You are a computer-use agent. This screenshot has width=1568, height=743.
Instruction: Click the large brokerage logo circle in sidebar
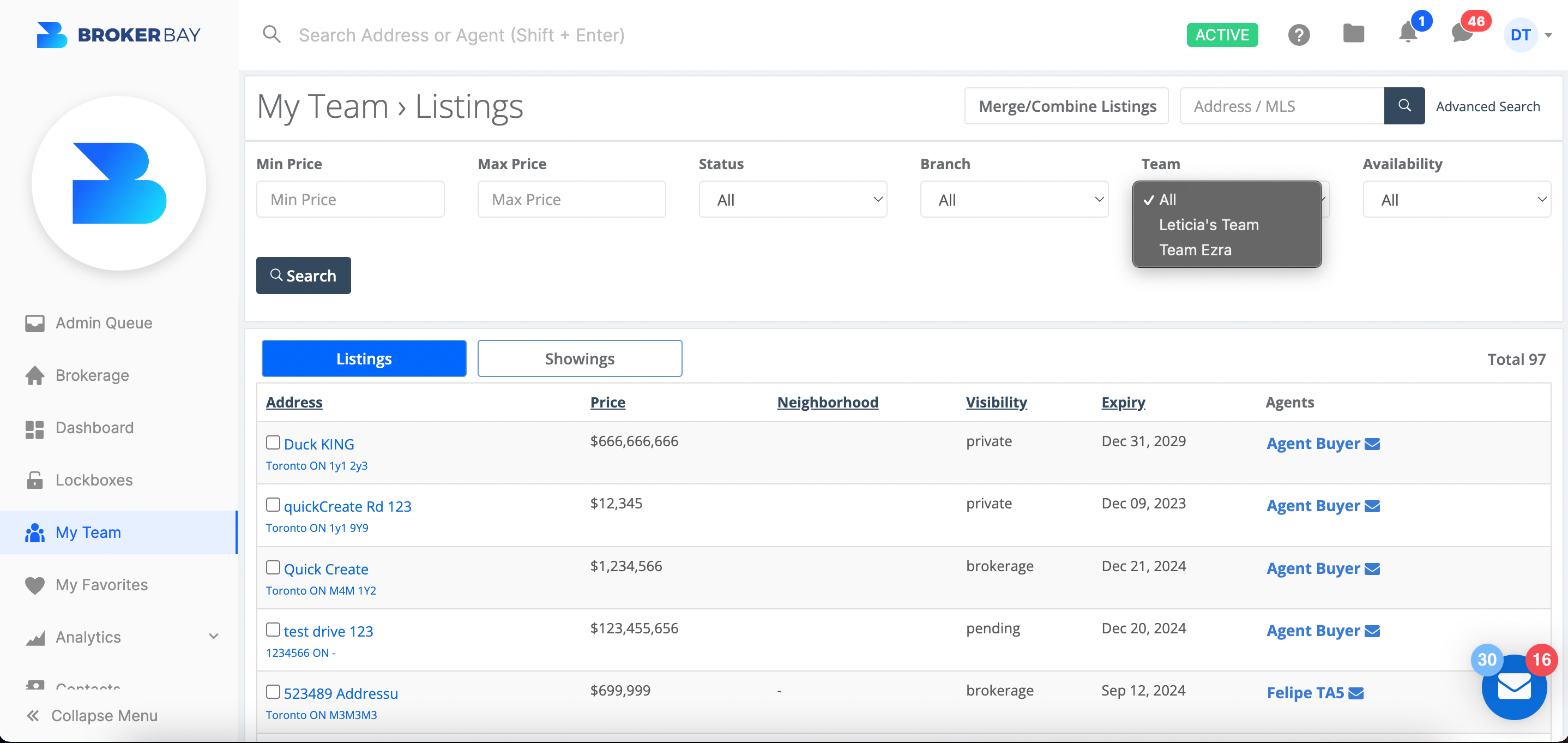pyautogui.click(x=119, y=183)
